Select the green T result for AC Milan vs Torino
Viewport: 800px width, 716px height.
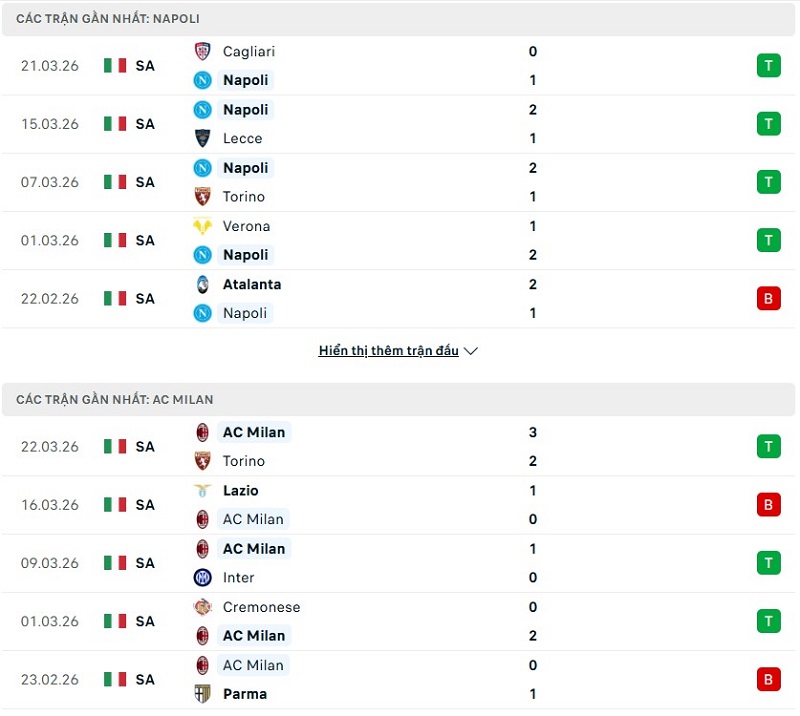pos(768,446)
